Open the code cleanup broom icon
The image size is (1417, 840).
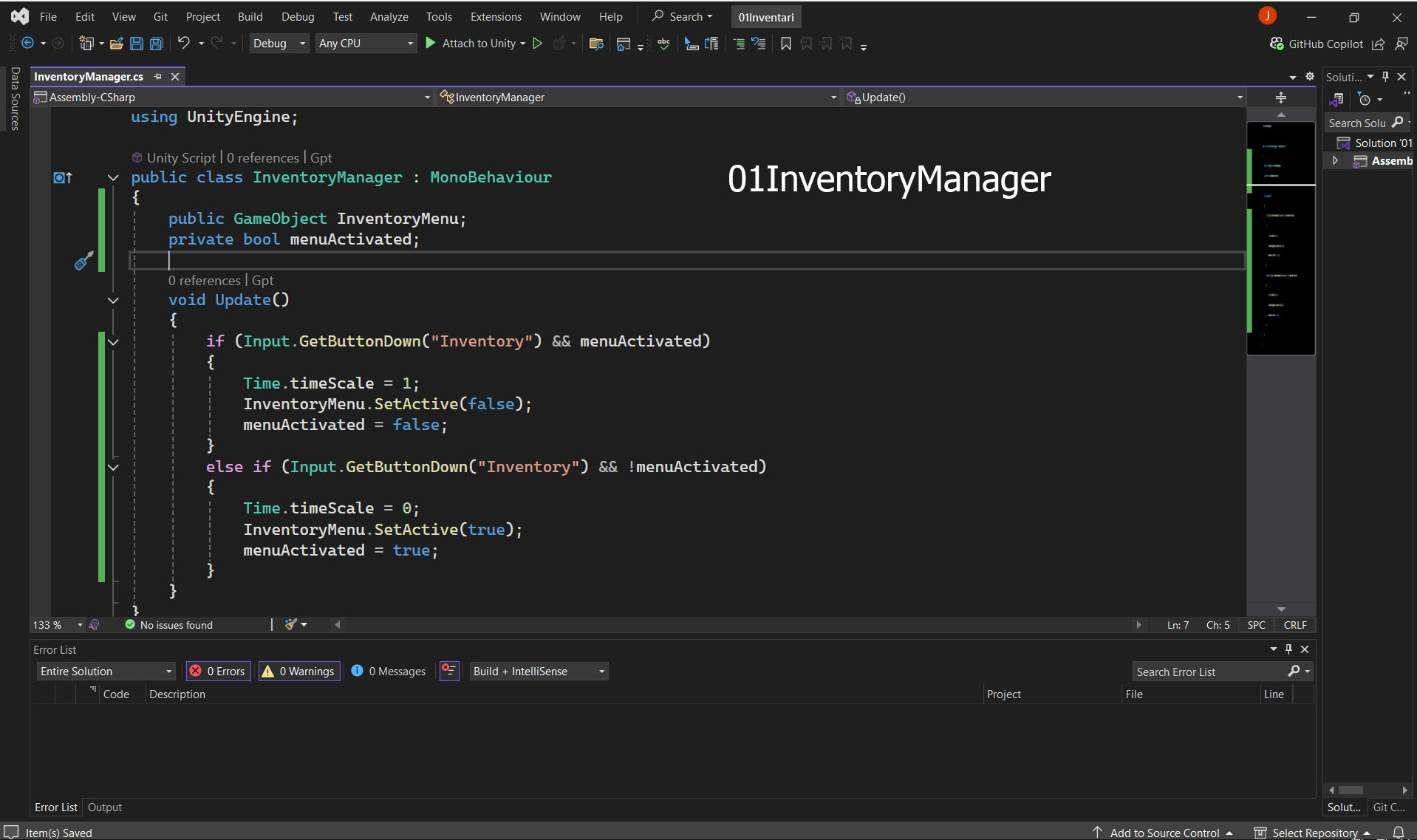click(x=291, y=624)
